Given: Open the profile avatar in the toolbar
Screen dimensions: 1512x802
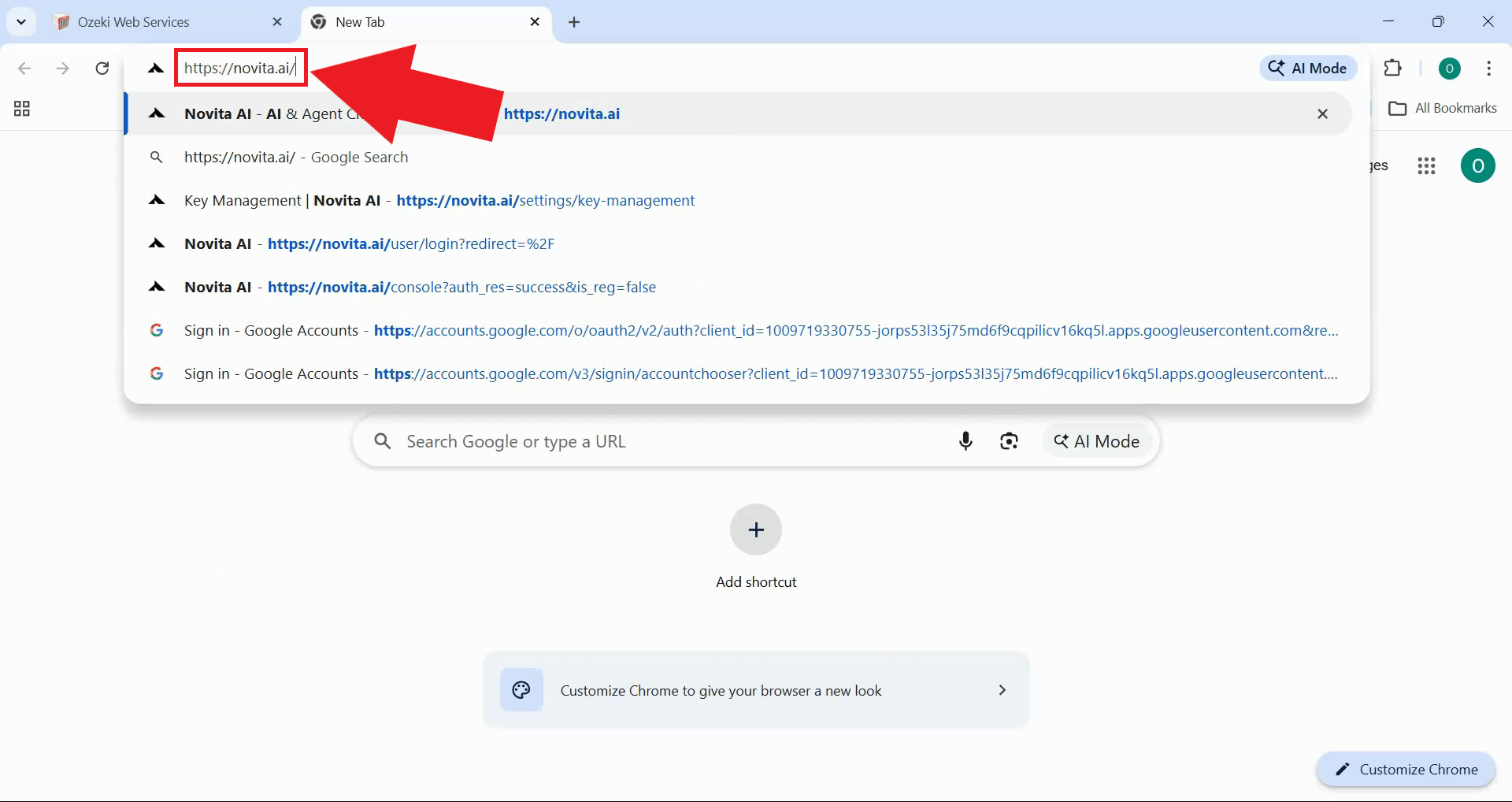Looking at the screenshot, I should tap(1450, 69).
